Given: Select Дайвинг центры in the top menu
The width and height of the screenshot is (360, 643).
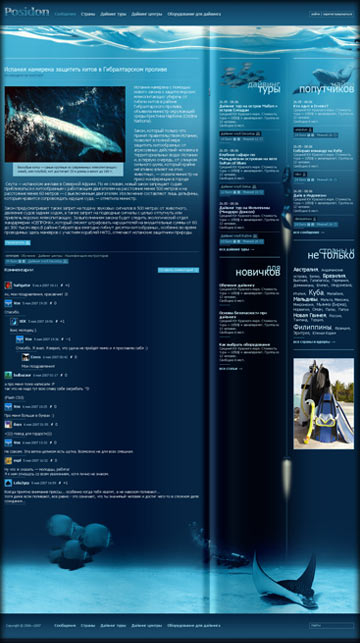Looking at the screenshot, I should [x=147, y=14].
